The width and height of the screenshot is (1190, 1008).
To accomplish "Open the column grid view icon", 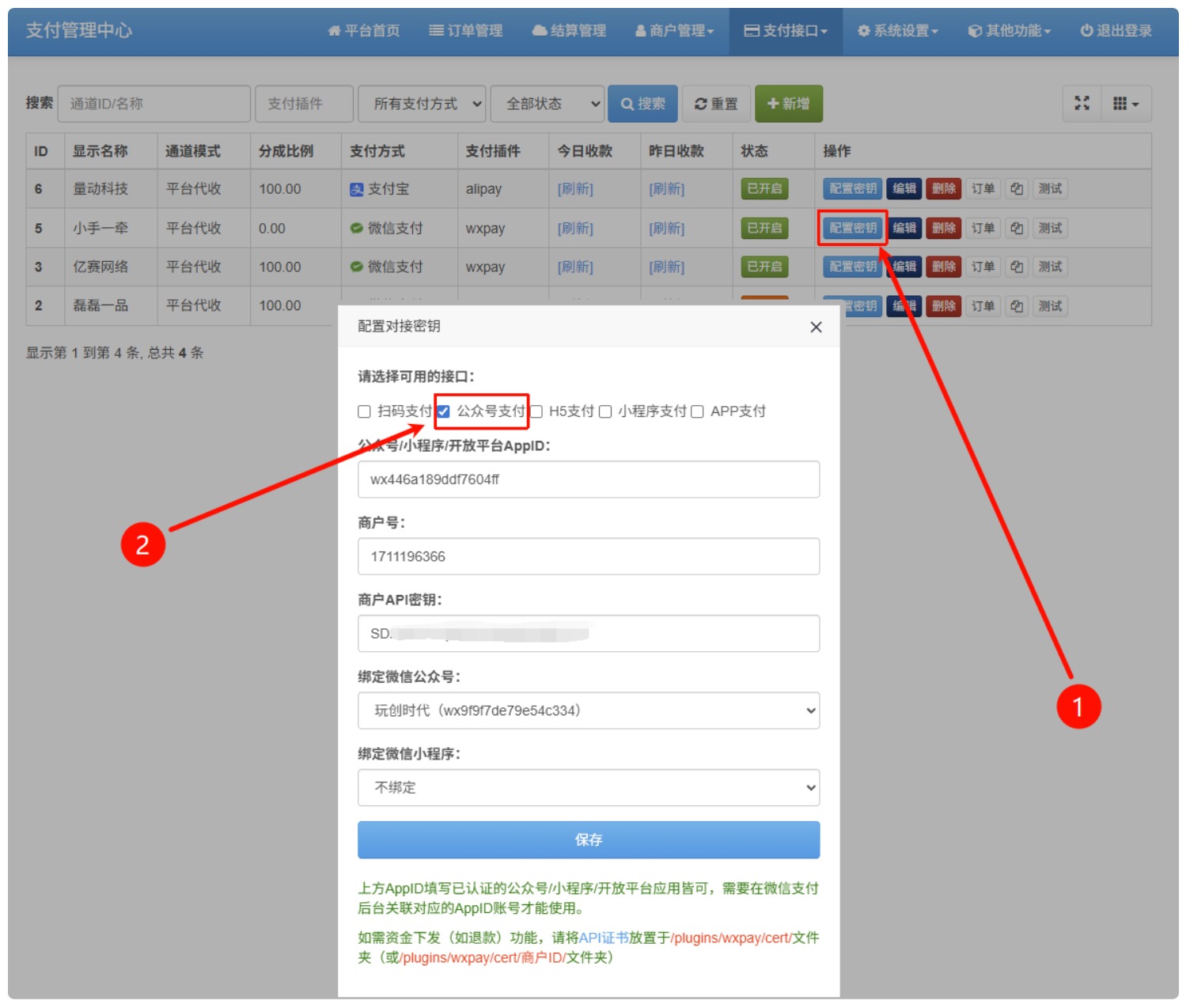I will pos(1125,104).
